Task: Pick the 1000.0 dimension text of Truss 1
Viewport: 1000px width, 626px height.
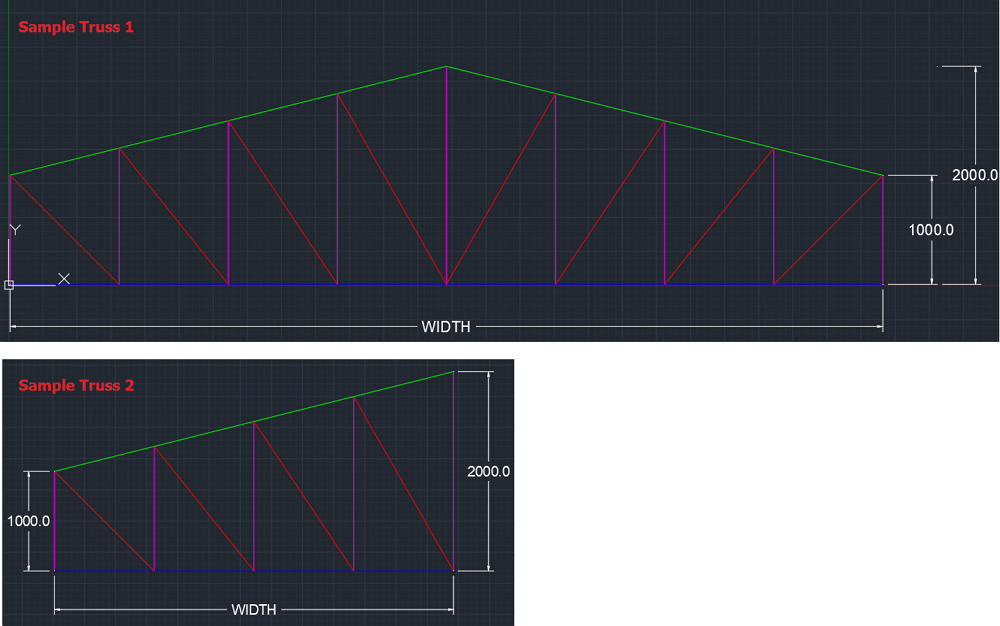Action: coord(930,230)
